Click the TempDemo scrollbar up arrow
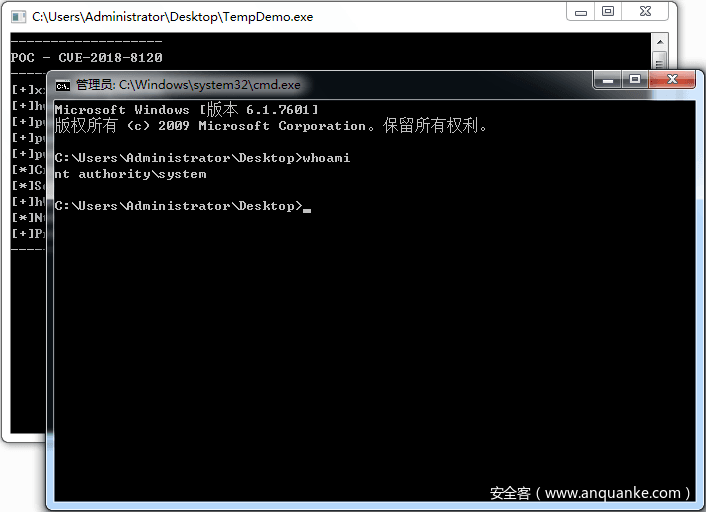The image size is (706, 512). 659,42
